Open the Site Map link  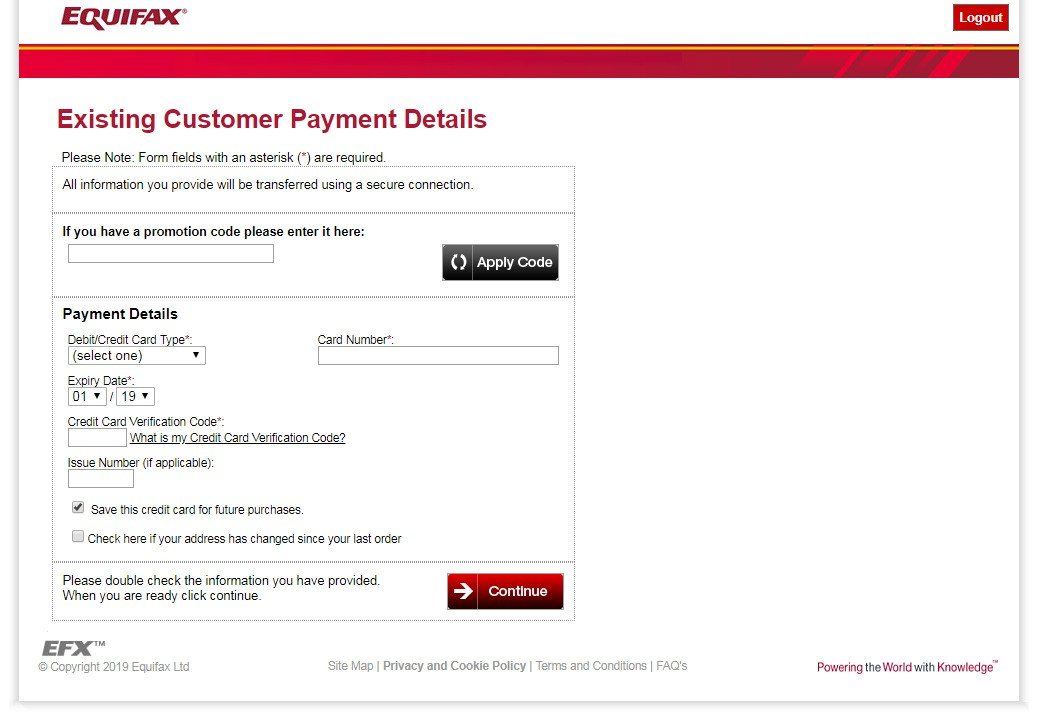[350, 666]
